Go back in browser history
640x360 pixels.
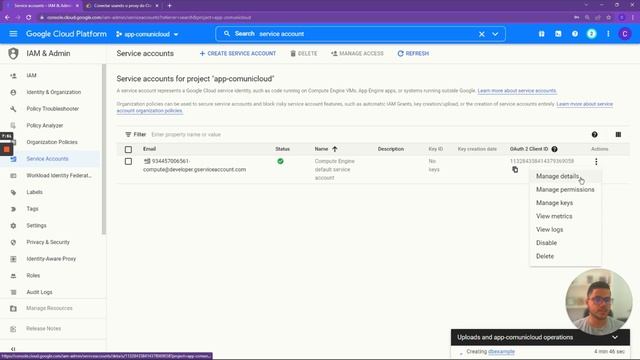pyautogui.click(x=7, y=18)
